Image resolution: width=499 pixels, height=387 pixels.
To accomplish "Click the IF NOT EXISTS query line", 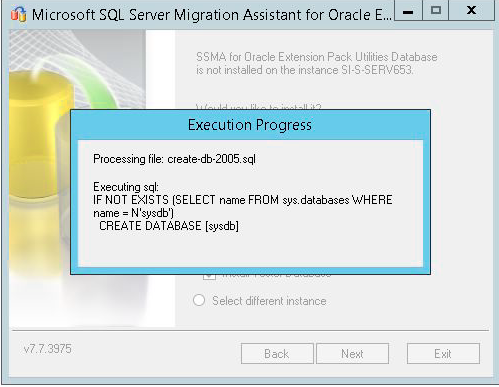I will pyautogui.click(x=243, y=200).
